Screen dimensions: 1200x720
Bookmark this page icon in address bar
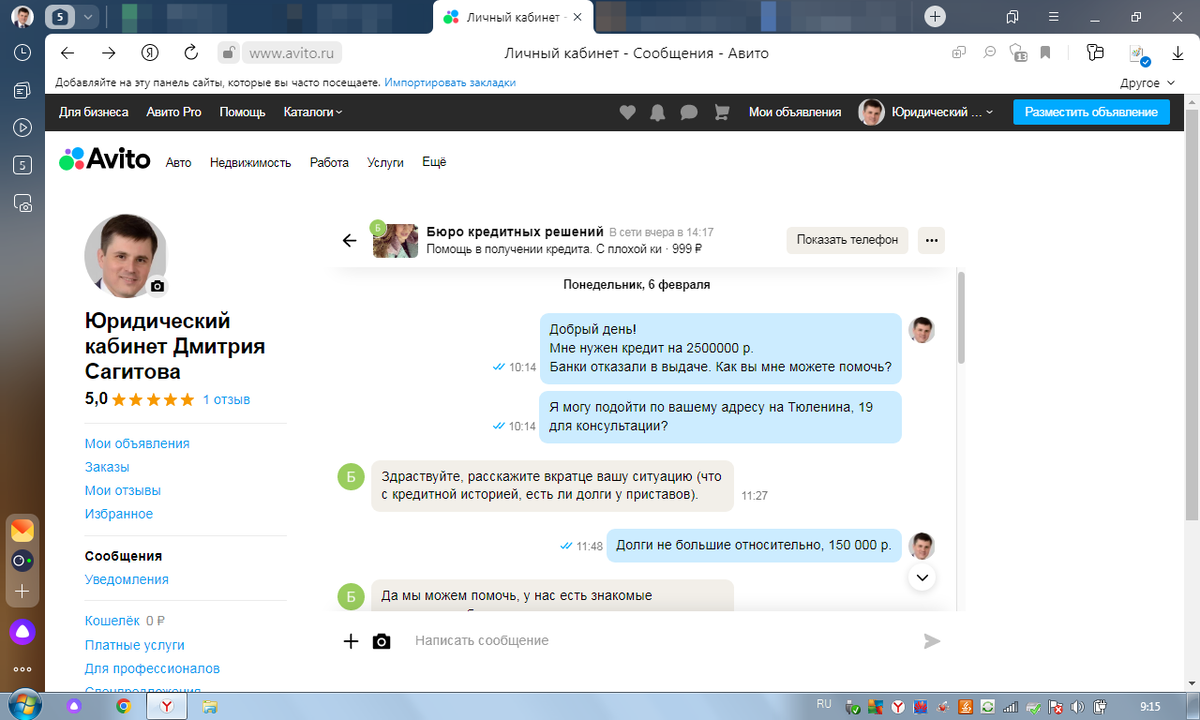click(x=1046, y=53)
